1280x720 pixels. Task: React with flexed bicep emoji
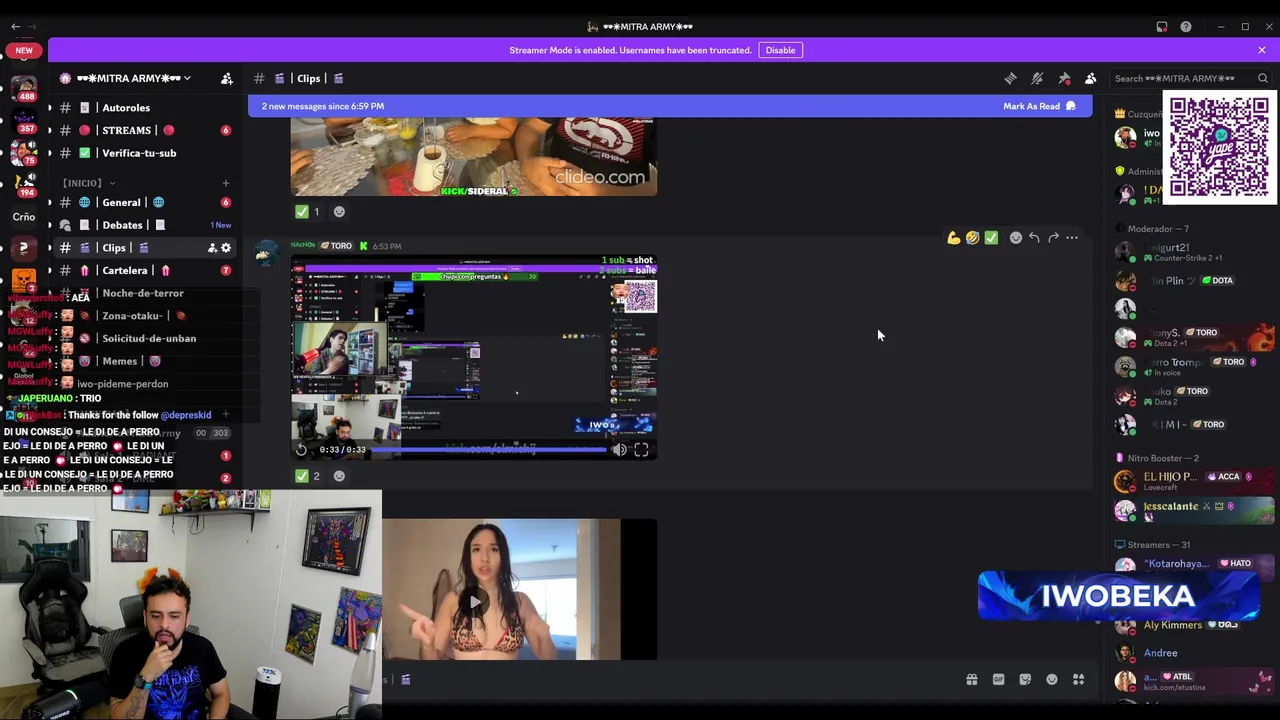[954, 238]
